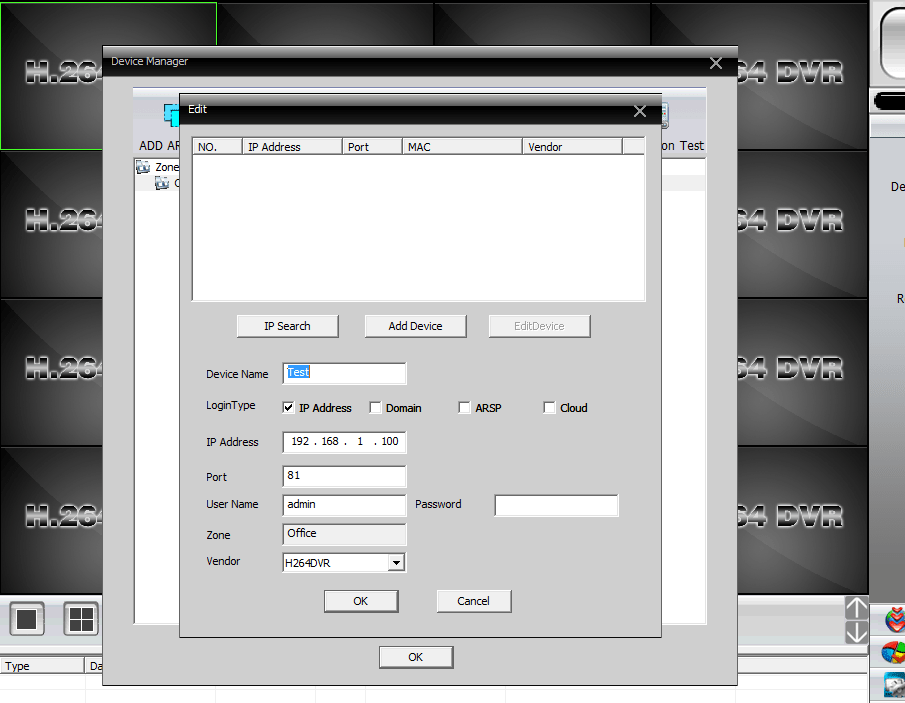
Task: Click the Add Device button
Action: 416,326
